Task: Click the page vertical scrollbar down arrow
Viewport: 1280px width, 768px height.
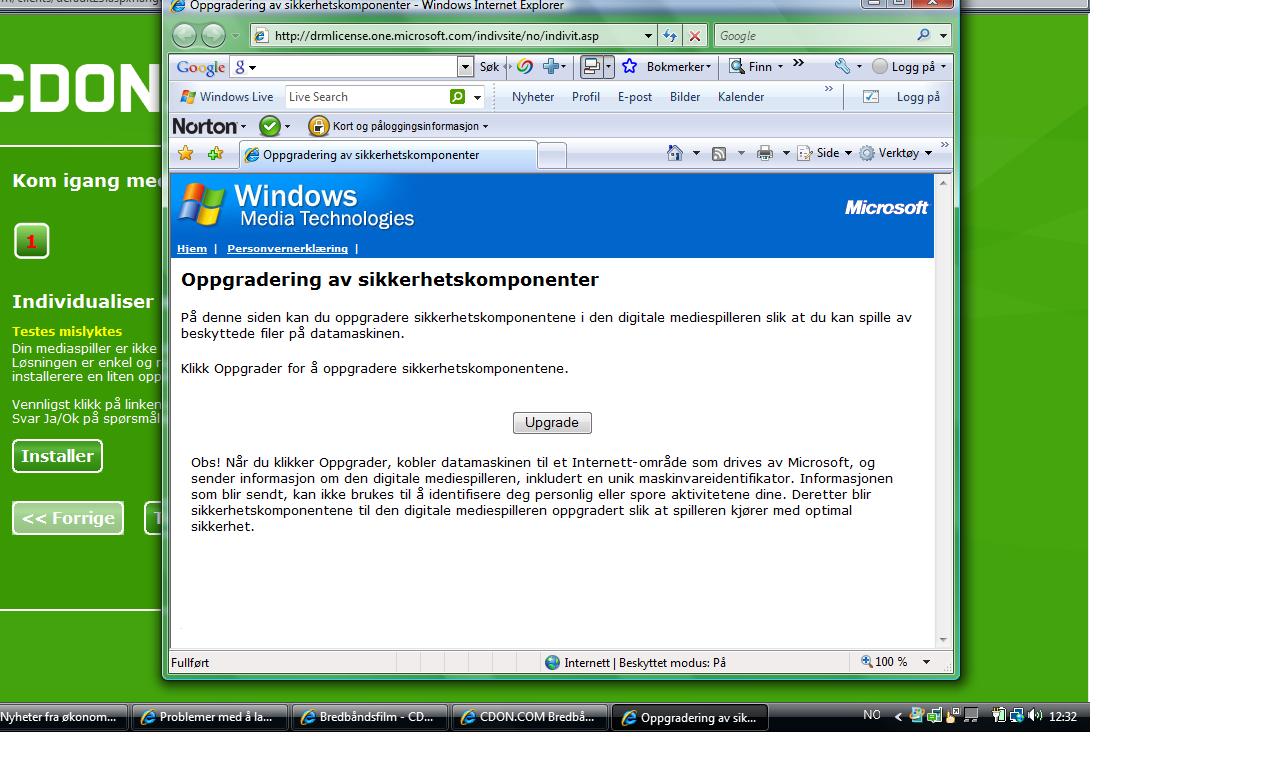Action: point(943,640)
